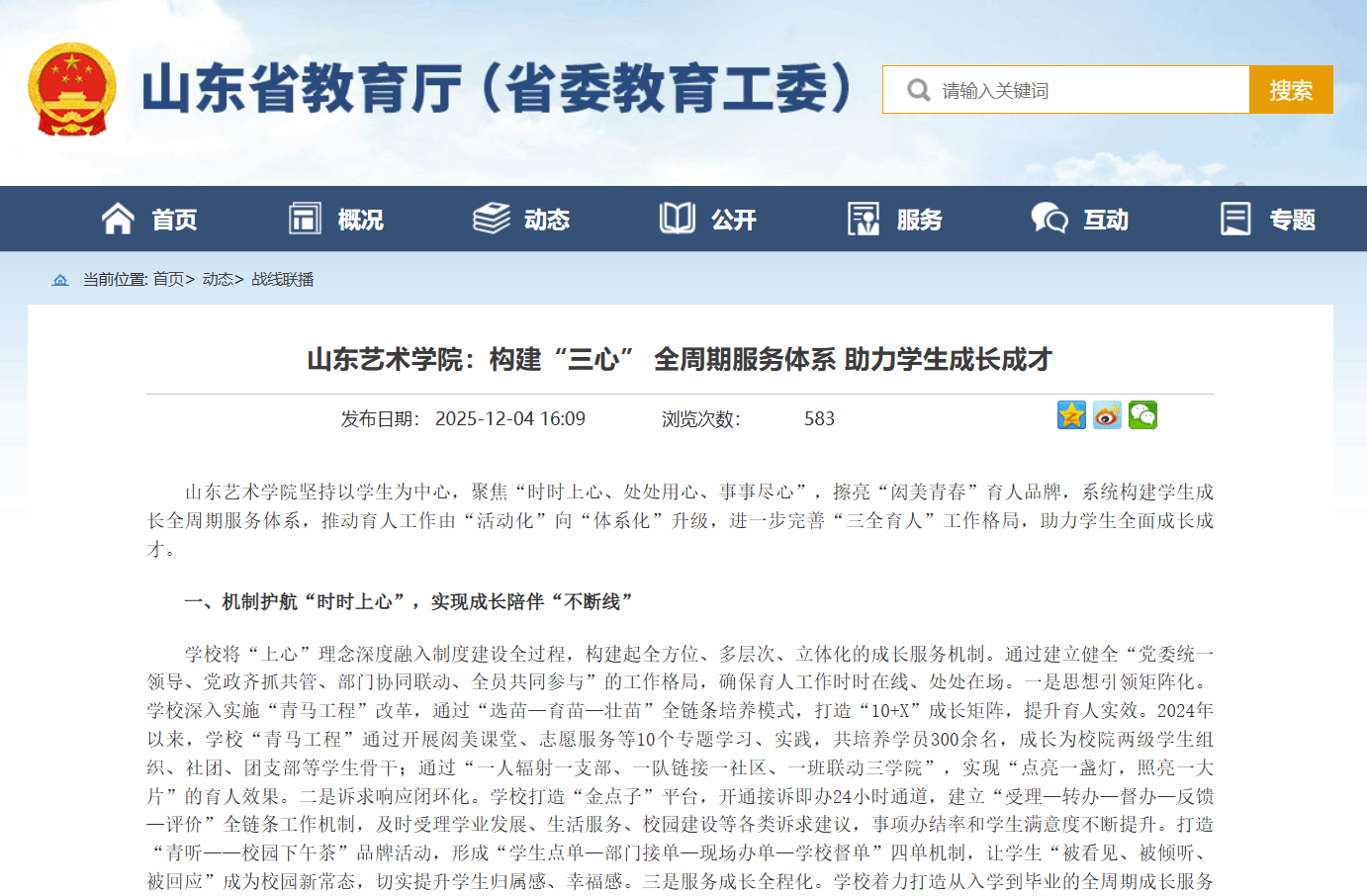Click the house icon for 首页
1367x896 pixels.
pos(118,219)
